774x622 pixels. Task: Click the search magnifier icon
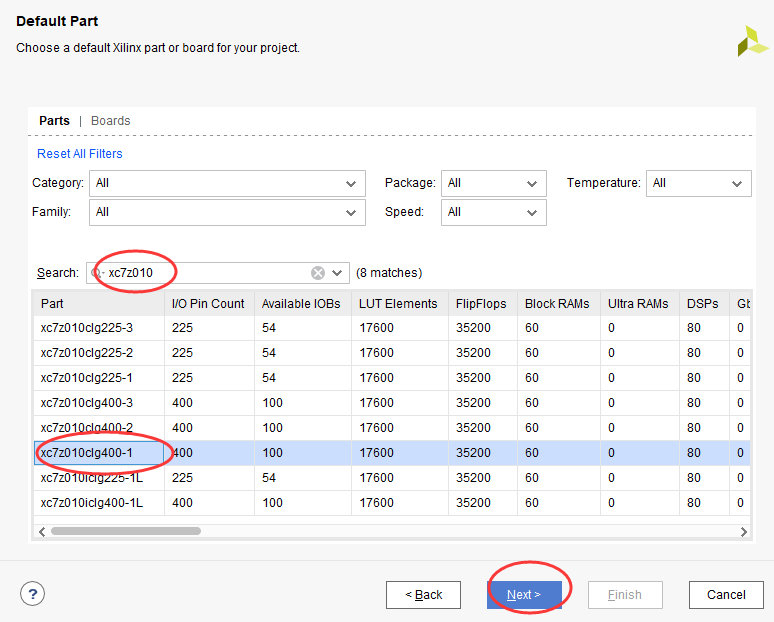point(97,273)
